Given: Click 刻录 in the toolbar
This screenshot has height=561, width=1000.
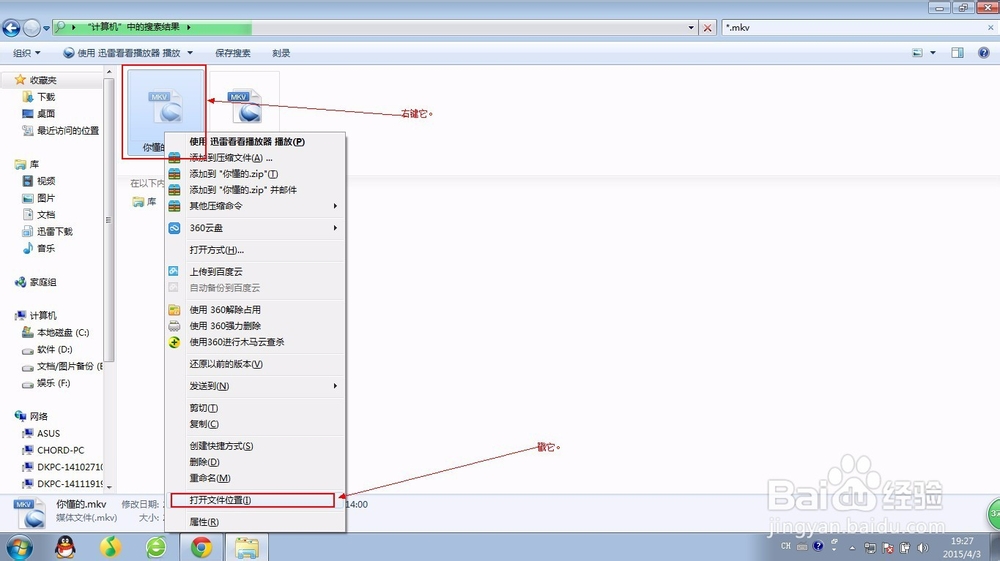Looking at the screenshot, I should point(281,53).
